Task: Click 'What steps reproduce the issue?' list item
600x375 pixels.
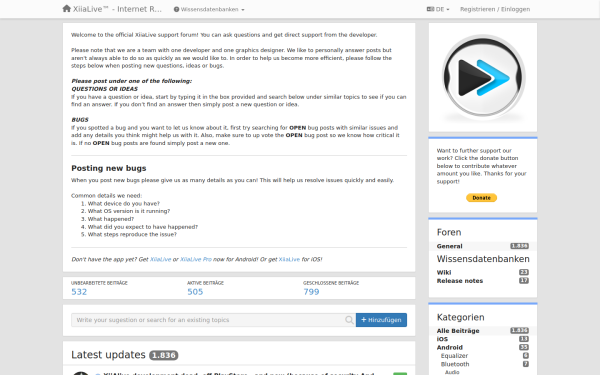Action: pos(132,235)
